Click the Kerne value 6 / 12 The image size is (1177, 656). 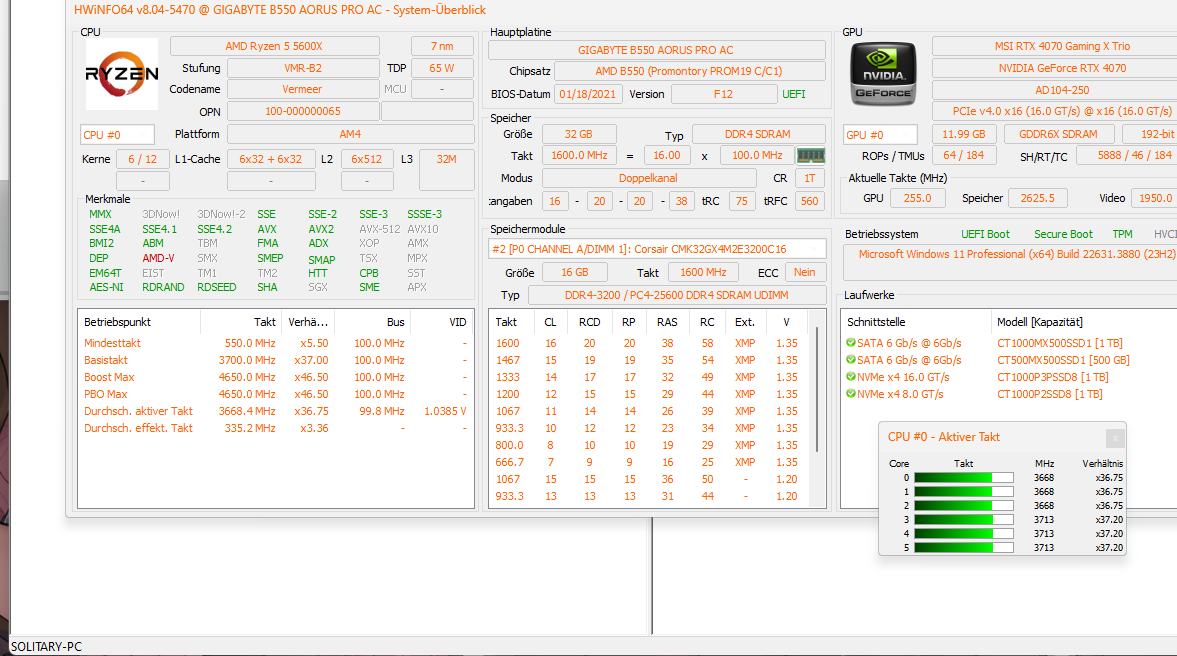pyautogui.click(x=143, y=159)
